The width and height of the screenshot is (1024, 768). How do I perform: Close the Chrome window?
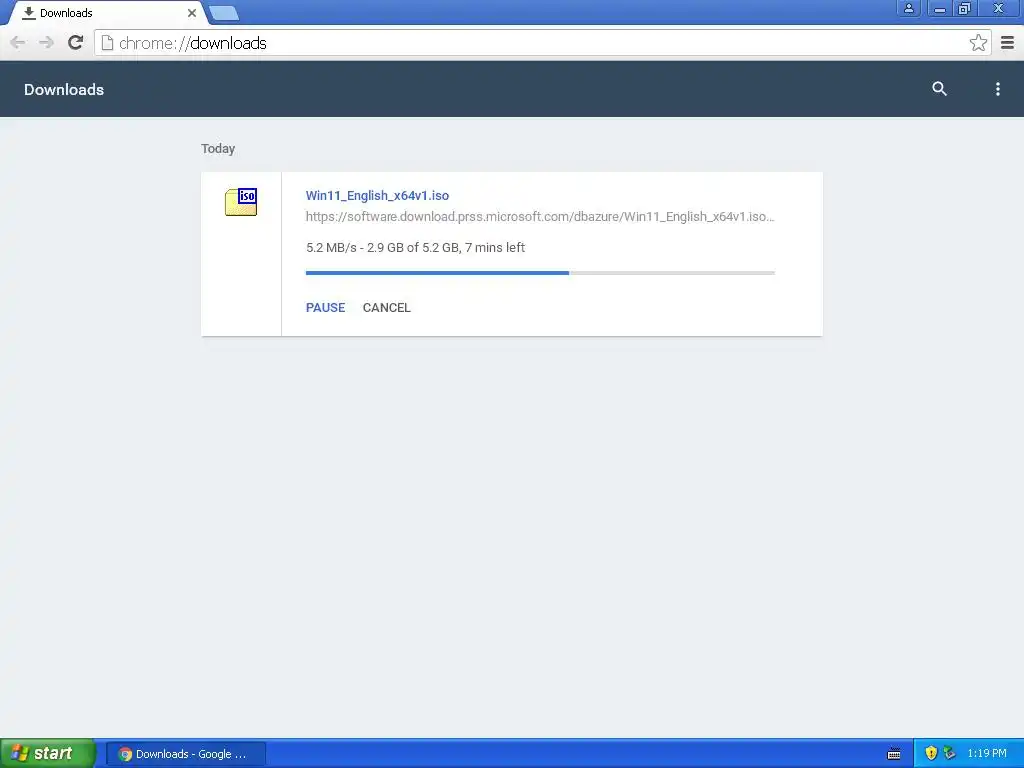999,8
